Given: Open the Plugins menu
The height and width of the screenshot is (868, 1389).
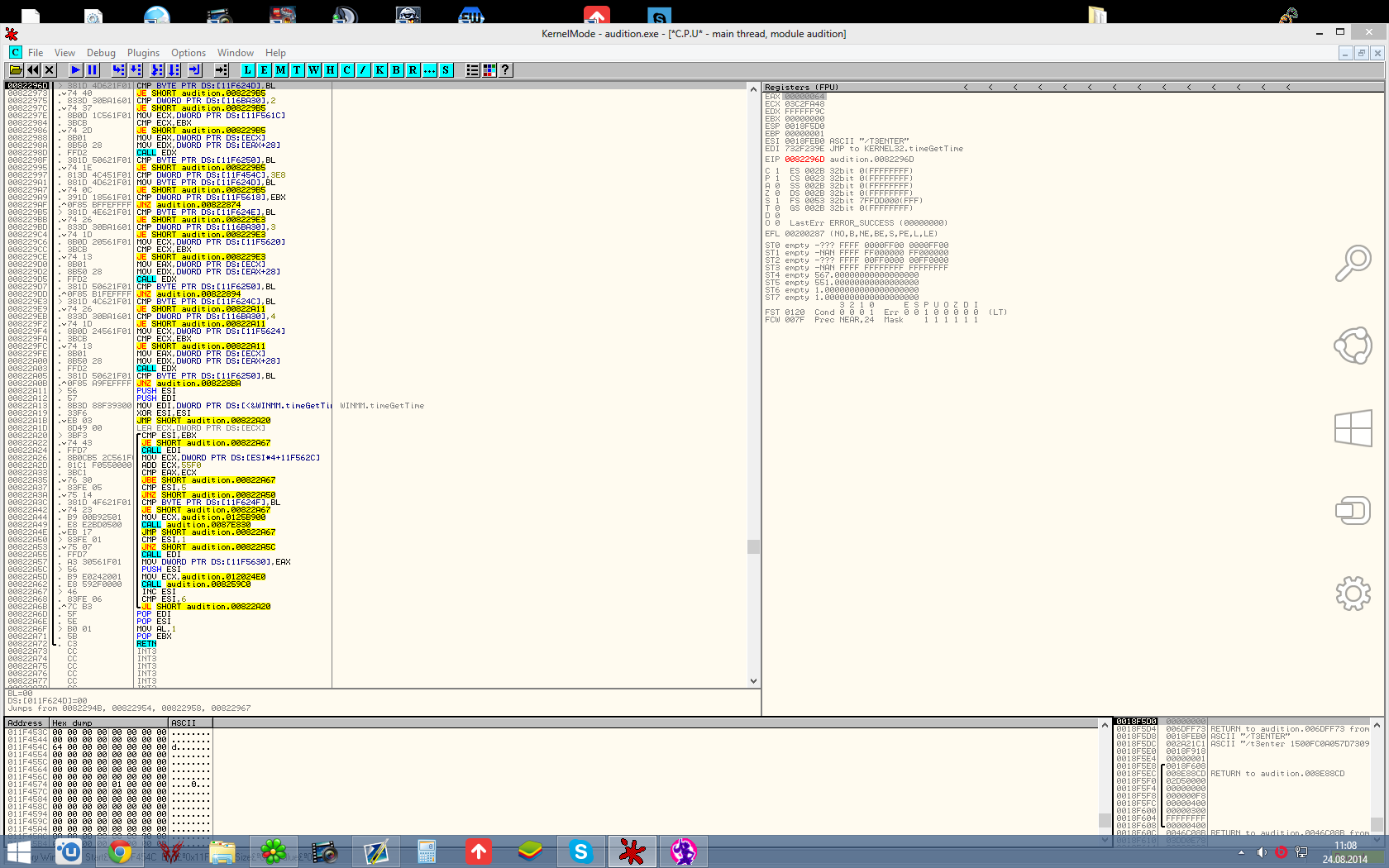Looking at the screenshot, I should (143, 52).
